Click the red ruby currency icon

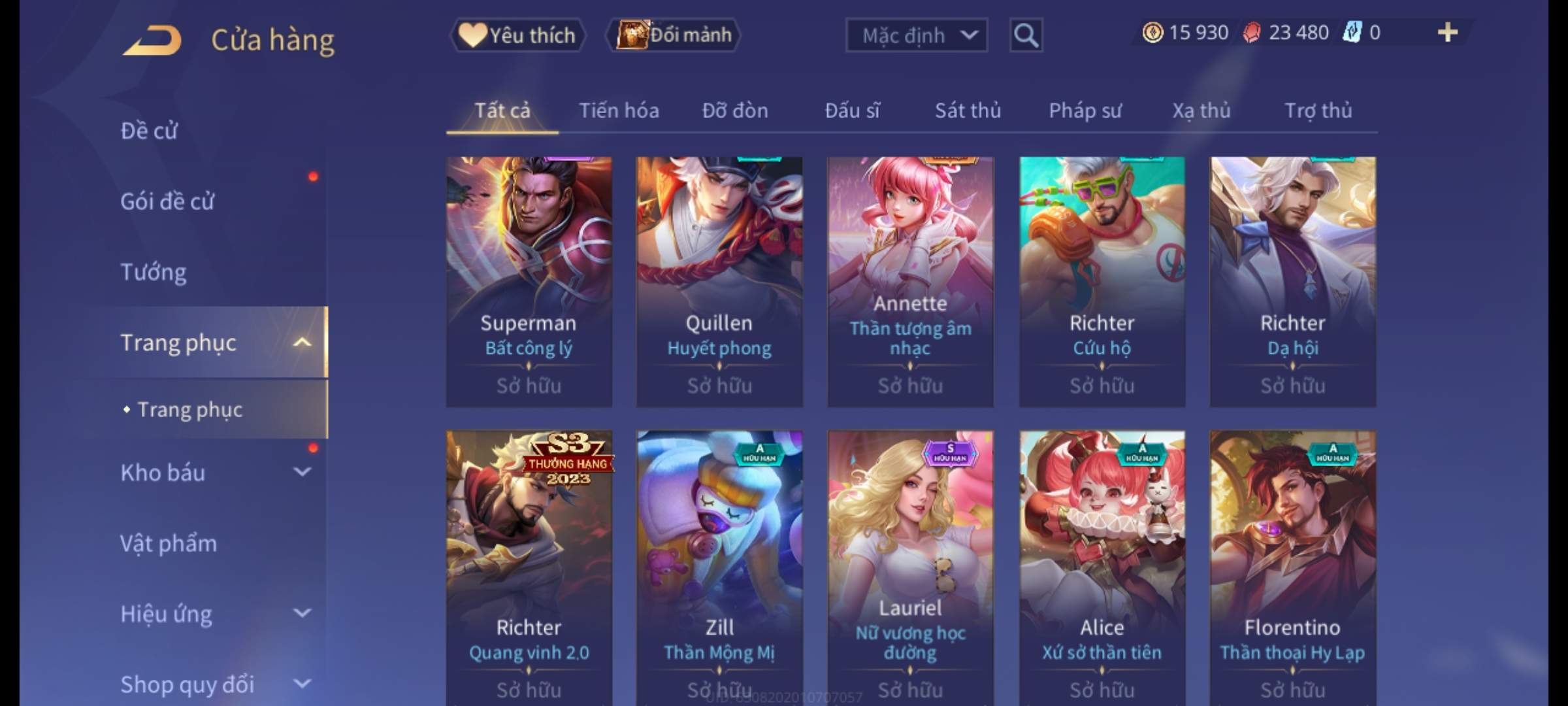[x=1252, y=33]
